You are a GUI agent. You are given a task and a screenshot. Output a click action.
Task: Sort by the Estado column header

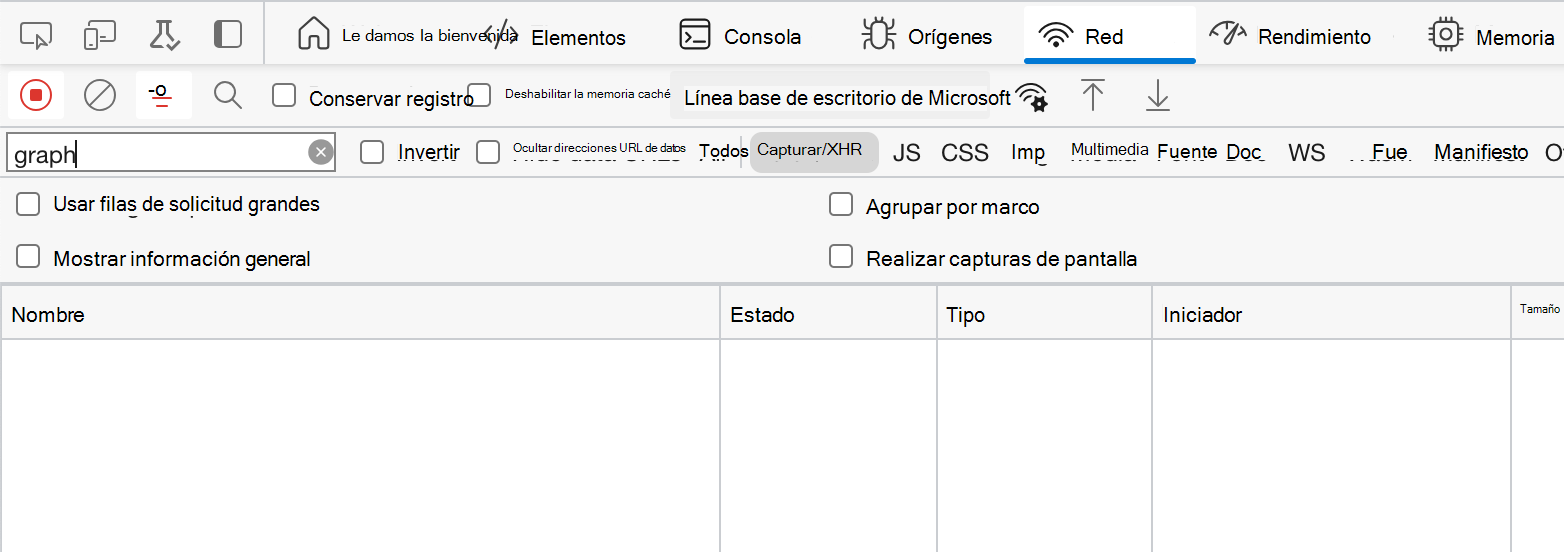click(828, 314)
